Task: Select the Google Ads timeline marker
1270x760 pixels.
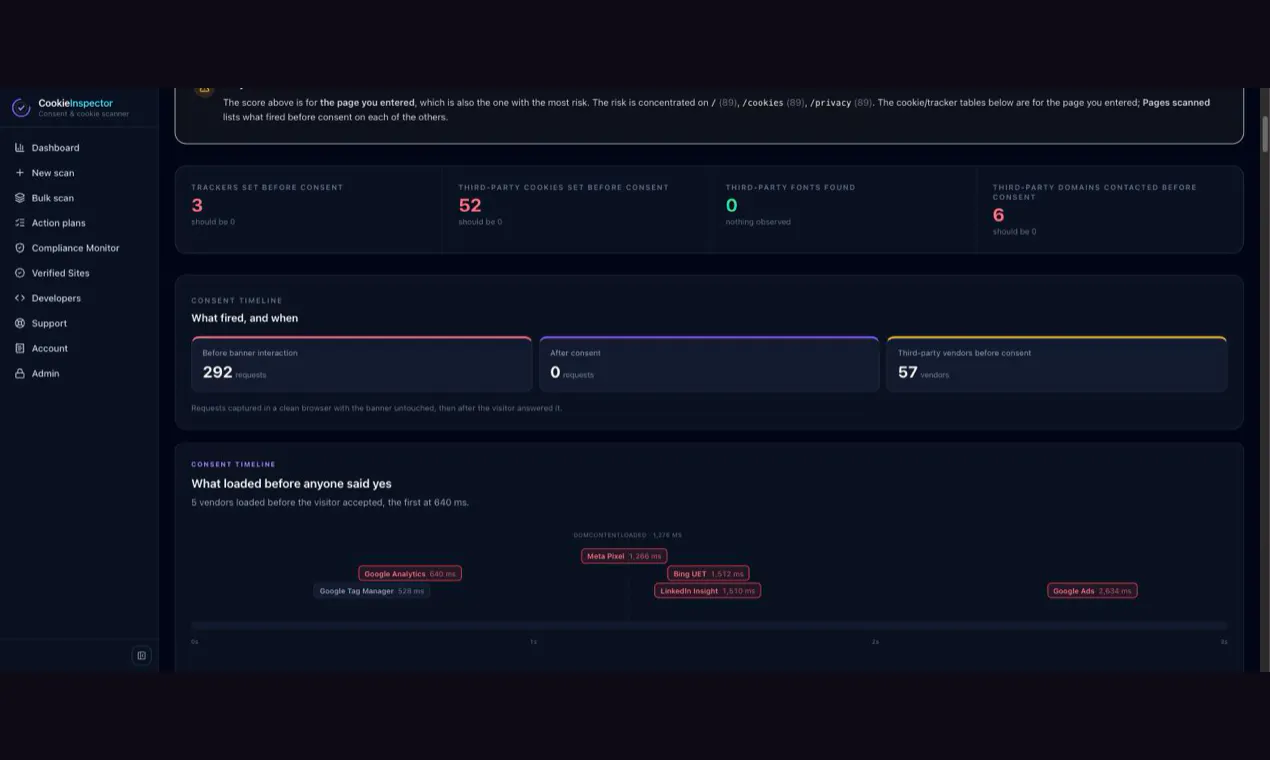Action: [x=1092, y=591]
